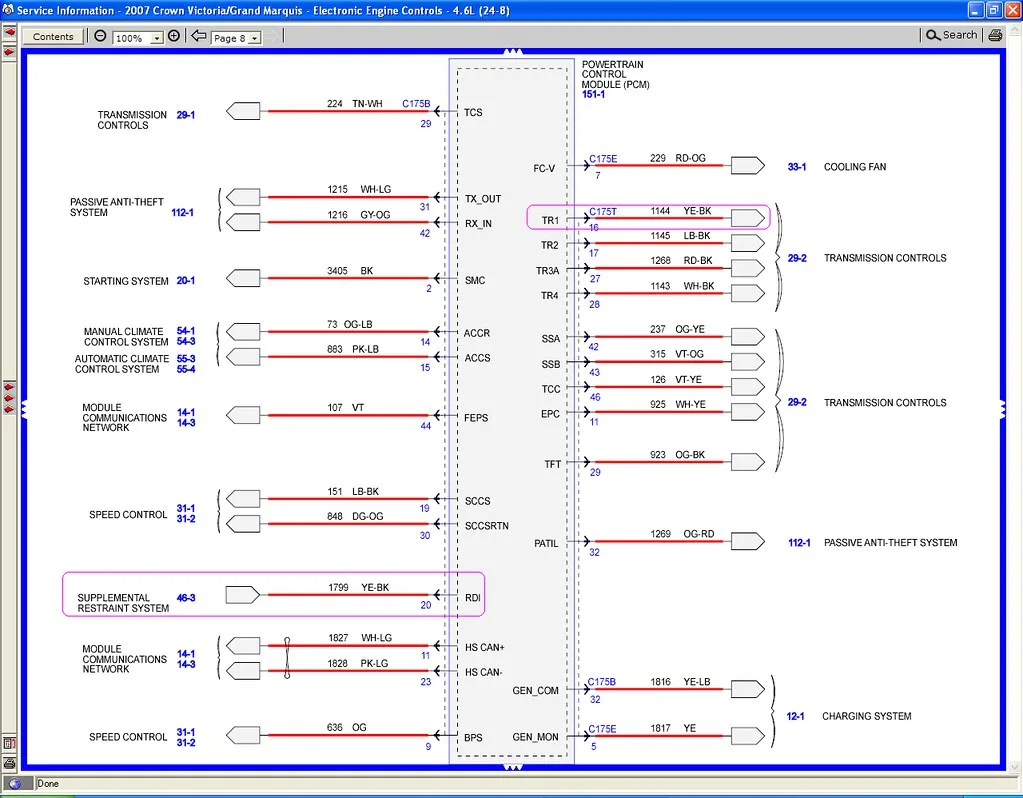Screen dimensions: 1023x798
Task: Click the page-edge marker at bottom center
Action: point(513,767)
